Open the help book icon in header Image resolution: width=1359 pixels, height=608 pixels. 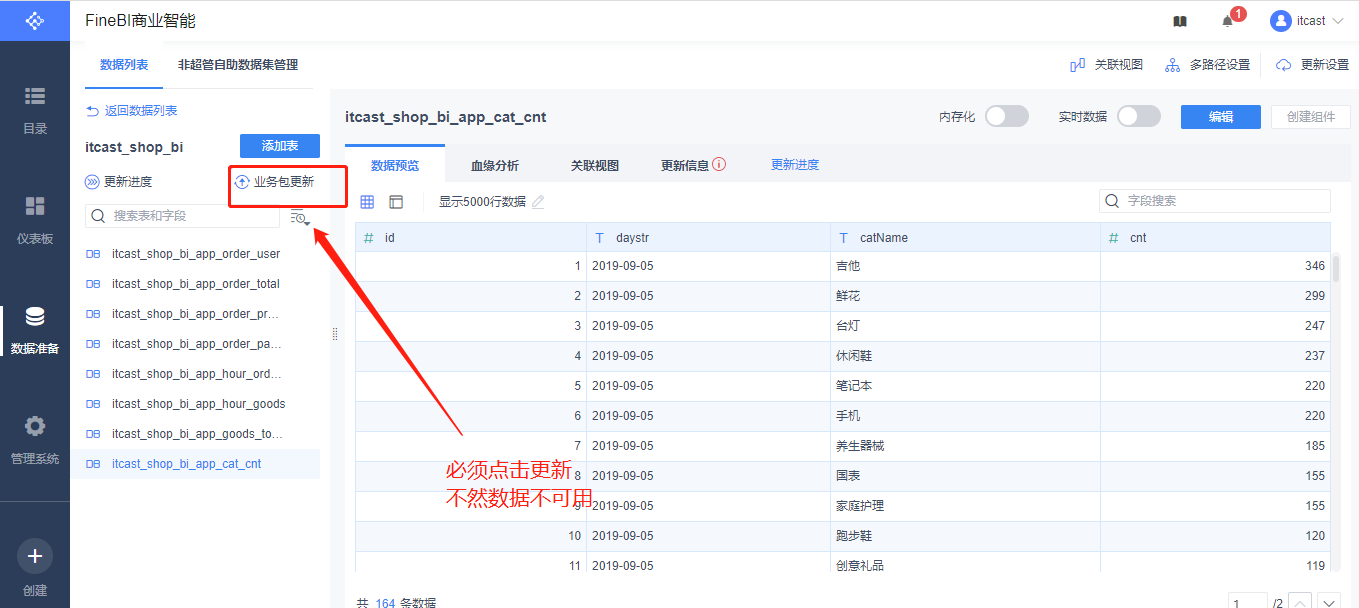1180,21
